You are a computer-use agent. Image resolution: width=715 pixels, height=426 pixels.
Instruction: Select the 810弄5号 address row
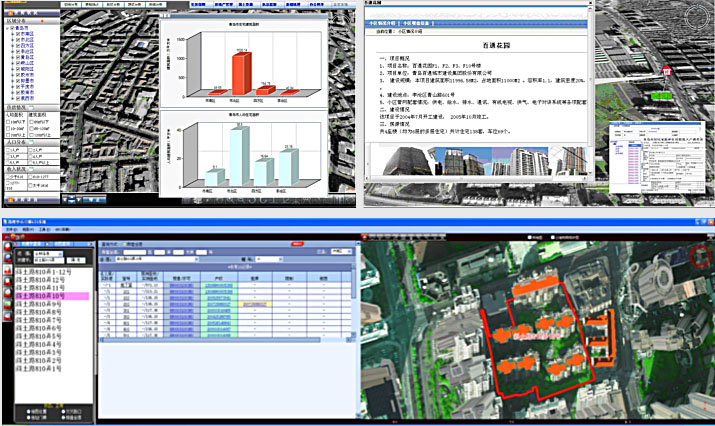[39, 336]
